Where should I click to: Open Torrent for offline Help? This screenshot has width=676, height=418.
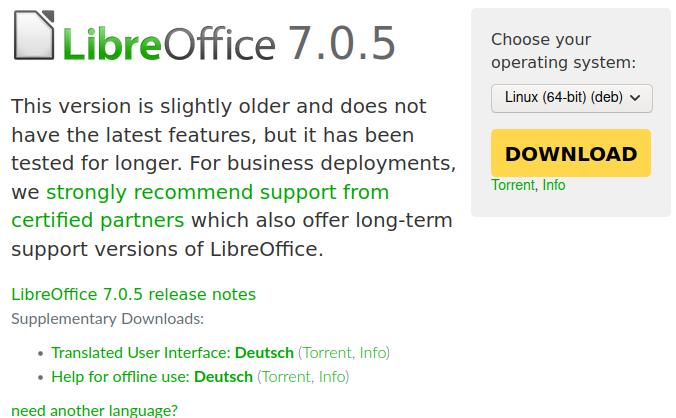(287, 377)
